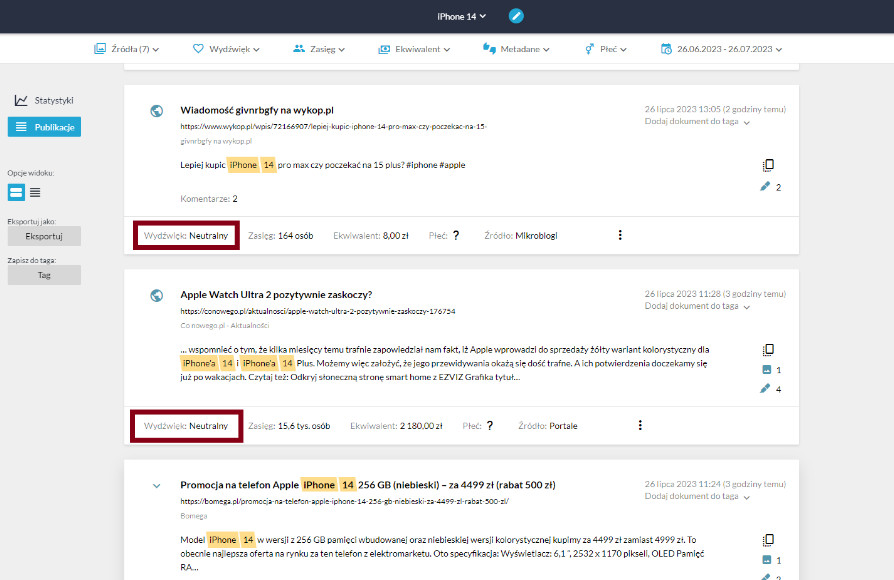The width and height of the screenshot is (894, 580).
Task: Collapse the Promocja na telefon Apple post chevron
Action: click(x=157, y=486)
